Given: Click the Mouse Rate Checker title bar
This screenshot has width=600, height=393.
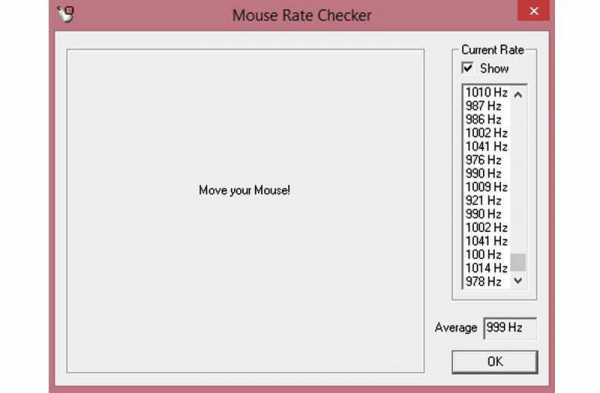Looking at the screenshot, I should click(x=302, y=15).
